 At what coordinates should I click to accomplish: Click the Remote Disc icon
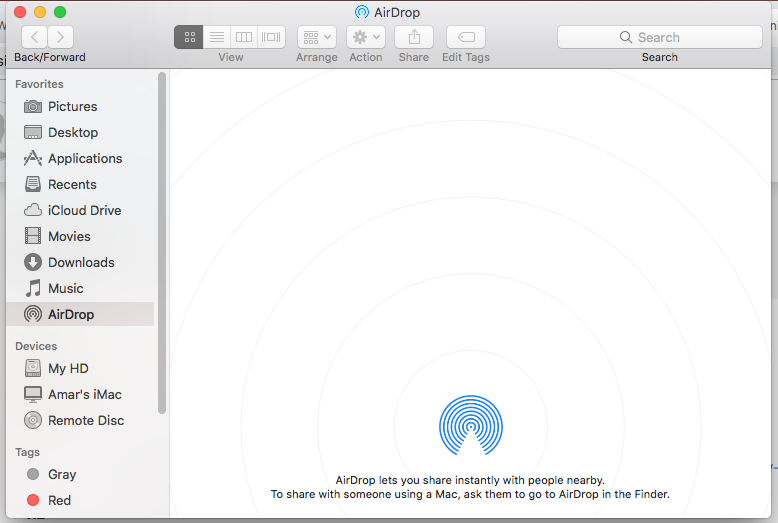[33, 420]
